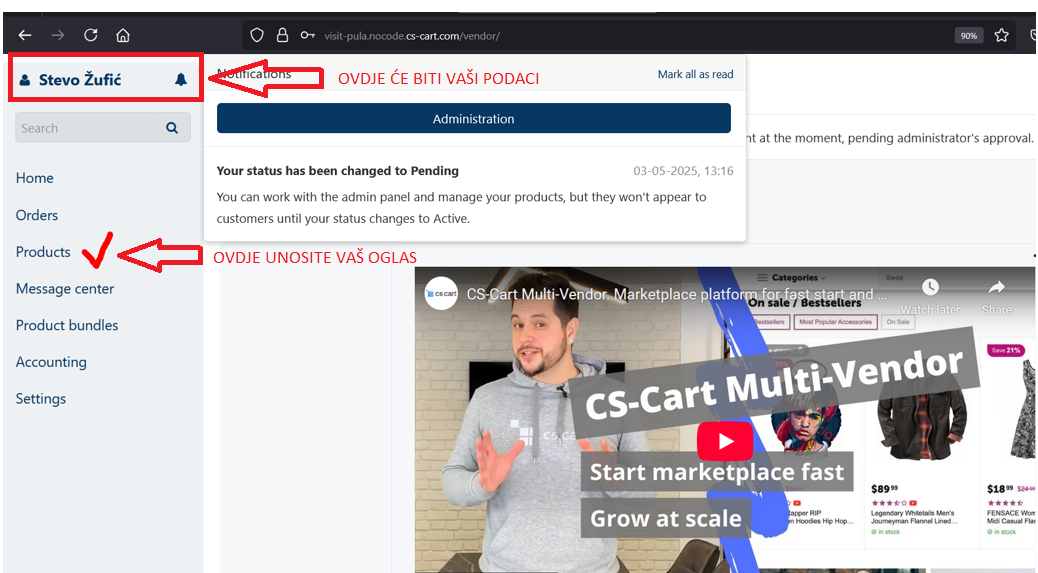Click Mark all as read
Viewport: 1038px width, 573px height.
pos(695,74)
